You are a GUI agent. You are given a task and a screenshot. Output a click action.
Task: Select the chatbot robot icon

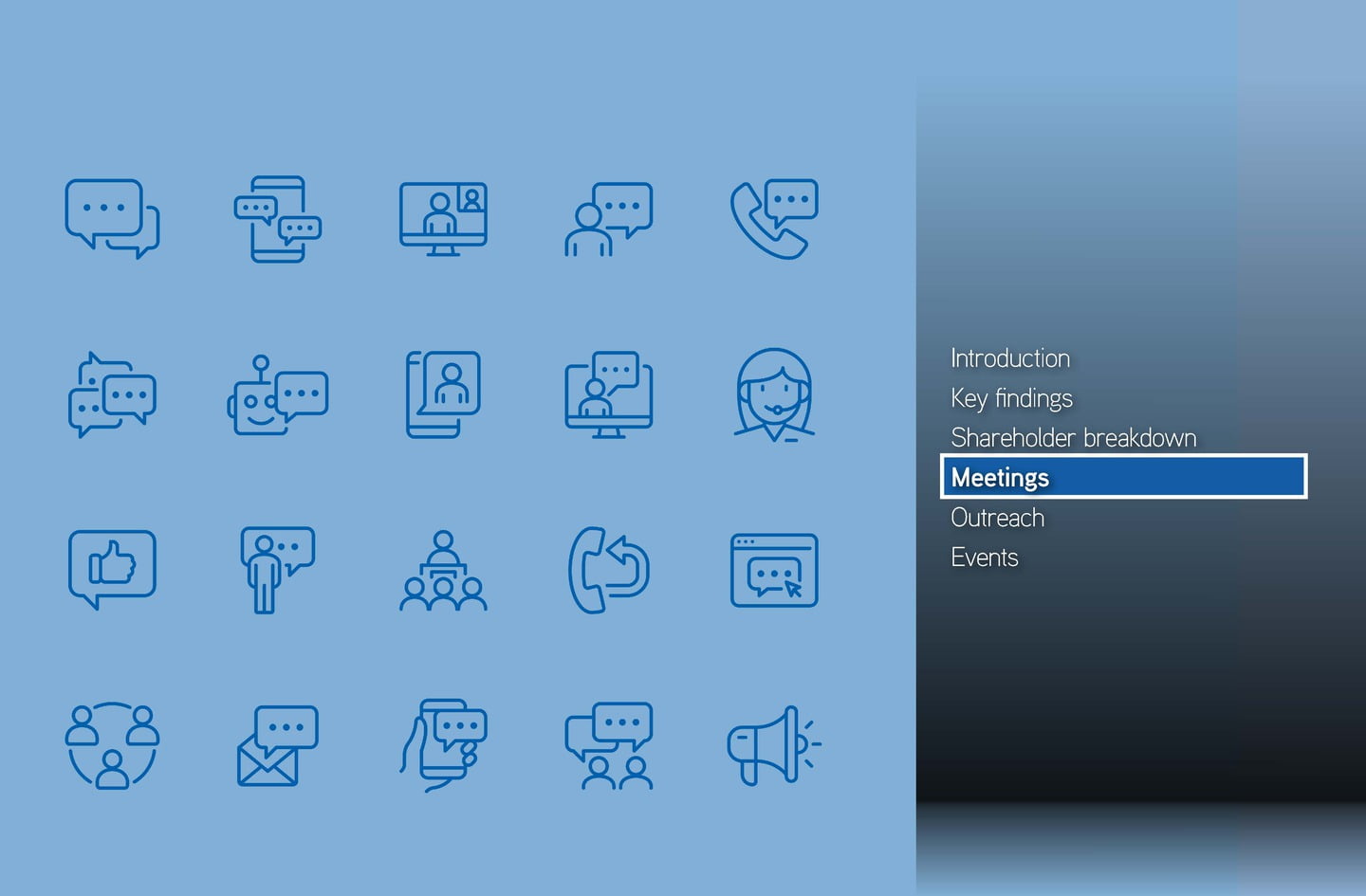pos(277,394)
